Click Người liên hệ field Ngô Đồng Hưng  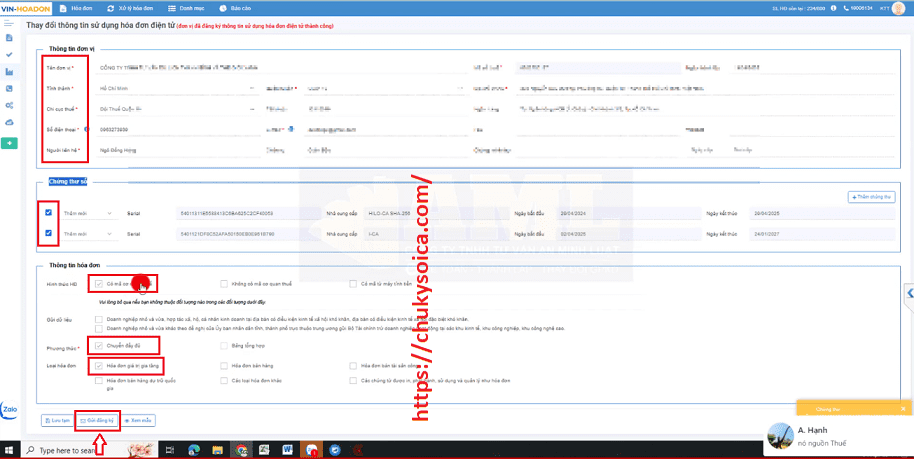pos(177,150)
